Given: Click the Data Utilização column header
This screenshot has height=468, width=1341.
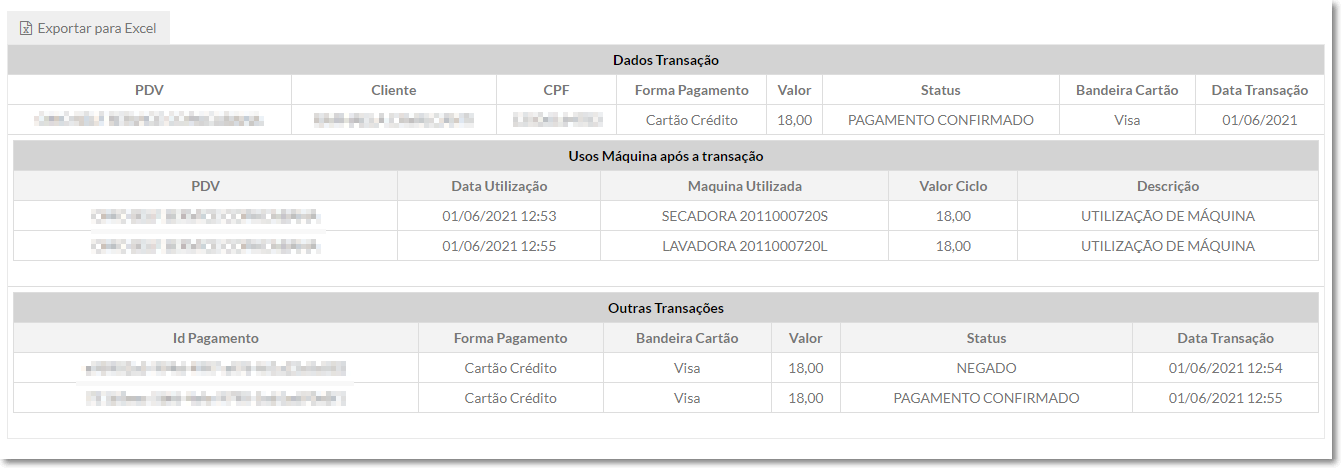Looking at the screenshot, I should point(499,186).
